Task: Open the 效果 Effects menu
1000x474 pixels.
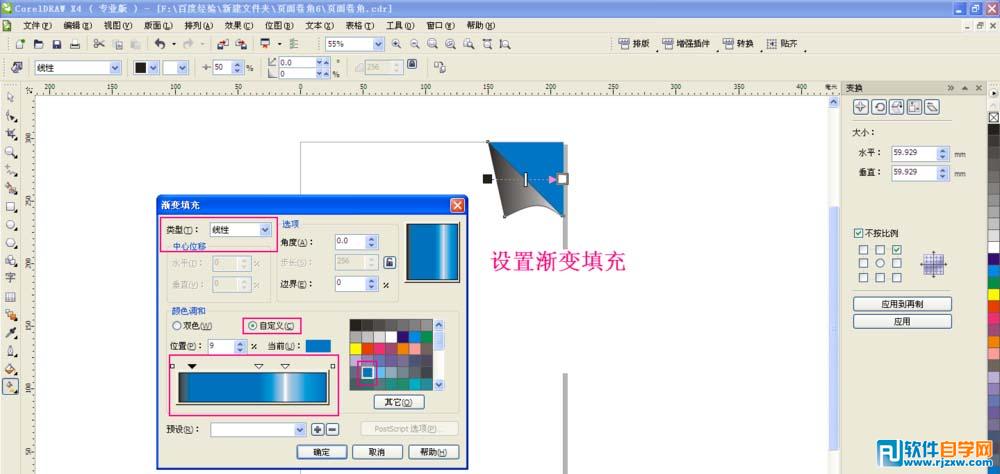Action: 239,26
